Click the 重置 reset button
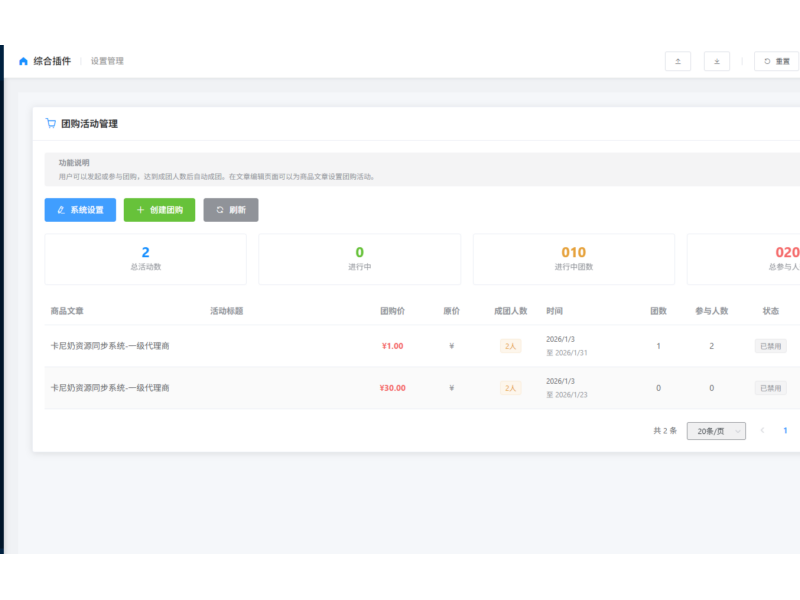The image size is (800, 600). (777, 61)
